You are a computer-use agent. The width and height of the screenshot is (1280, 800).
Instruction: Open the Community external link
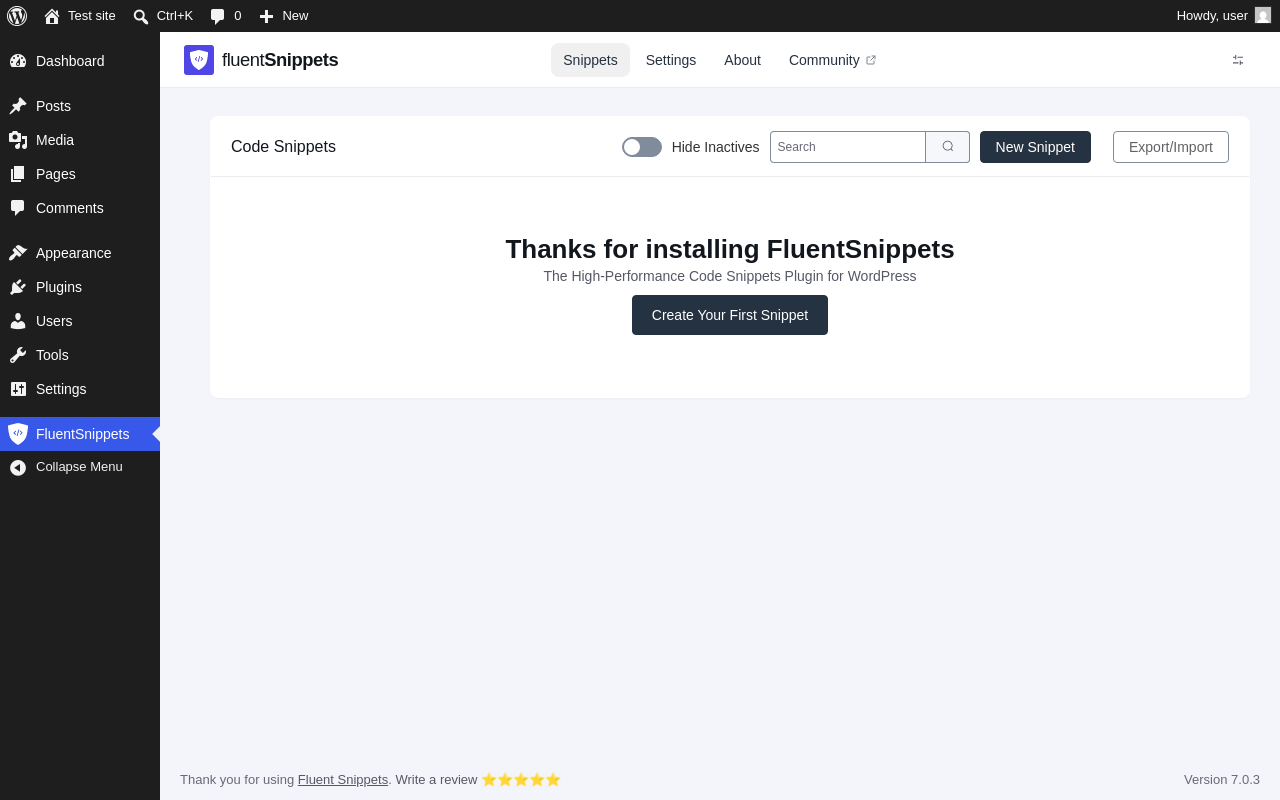pyautogui.click(x=832, y=60)
